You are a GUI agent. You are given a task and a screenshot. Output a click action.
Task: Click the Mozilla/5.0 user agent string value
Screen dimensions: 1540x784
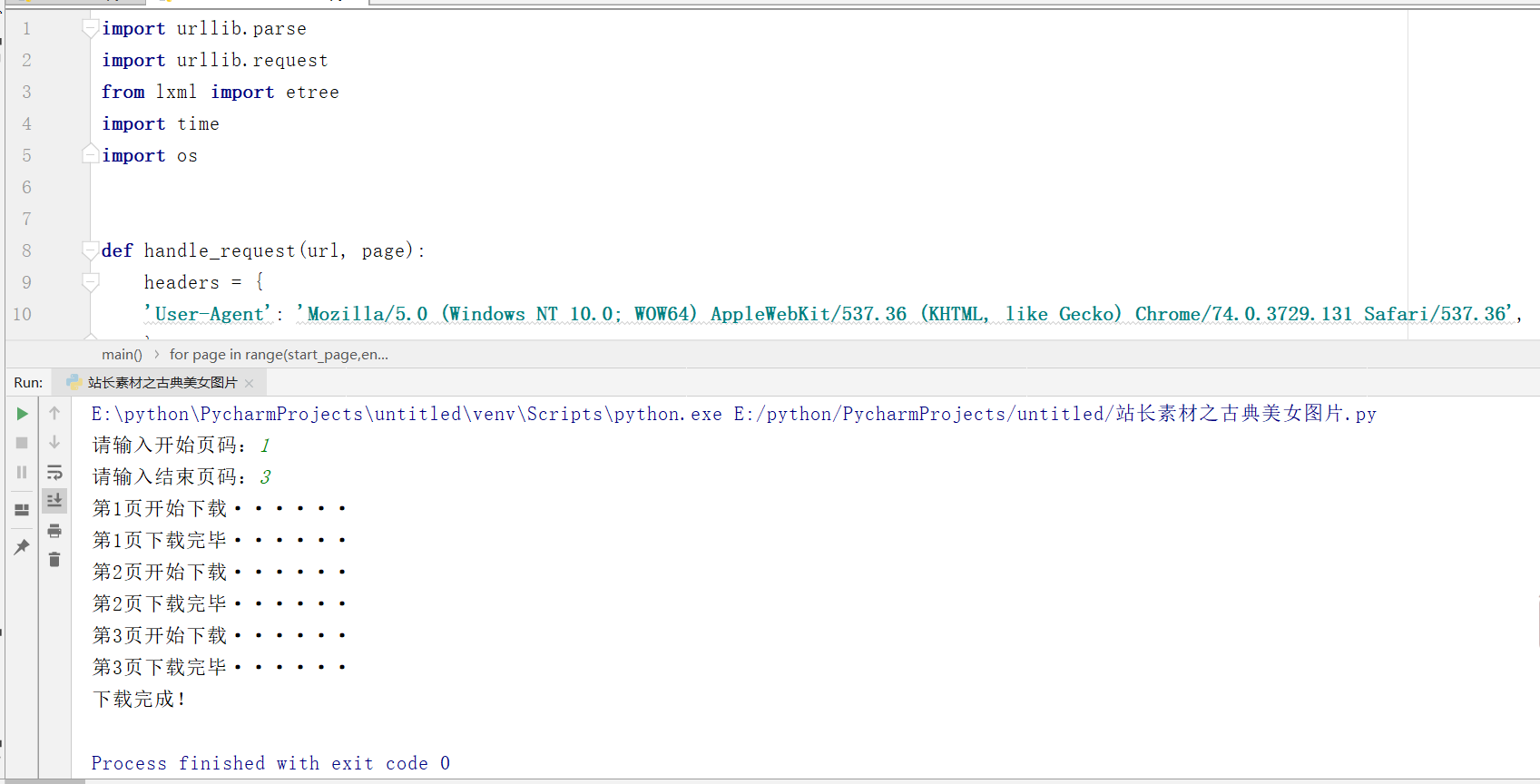point(905,314)
